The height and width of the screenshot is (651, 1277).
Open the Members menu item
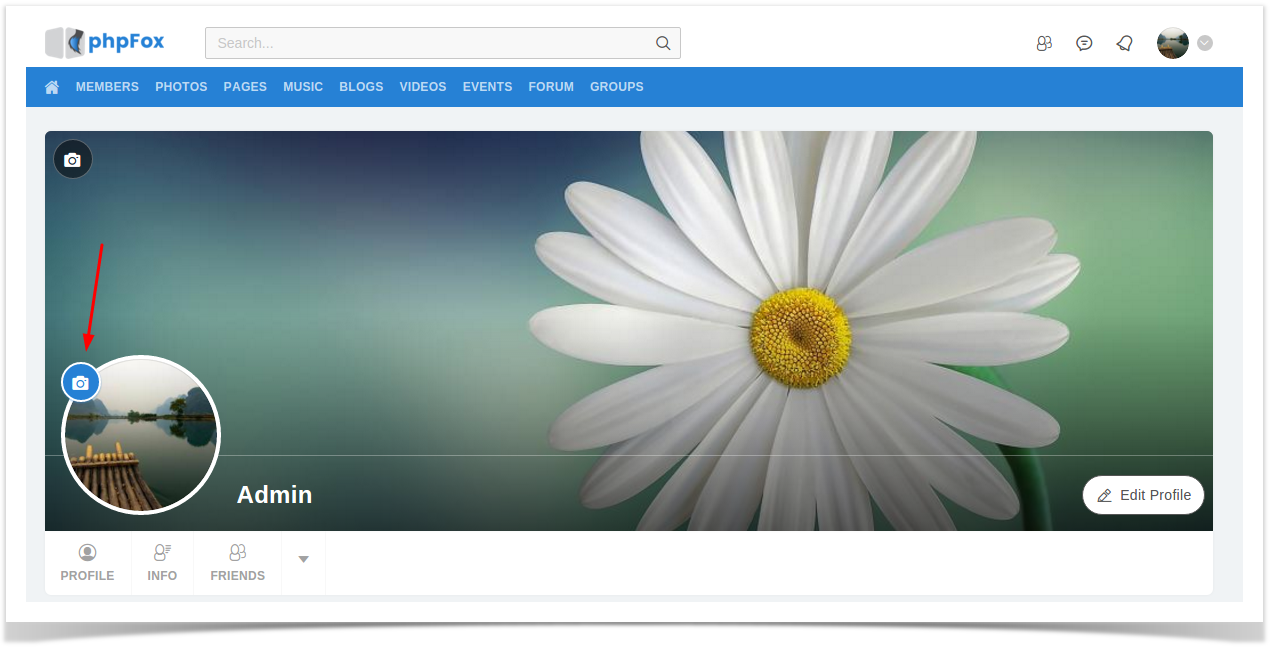pos(107,87)
